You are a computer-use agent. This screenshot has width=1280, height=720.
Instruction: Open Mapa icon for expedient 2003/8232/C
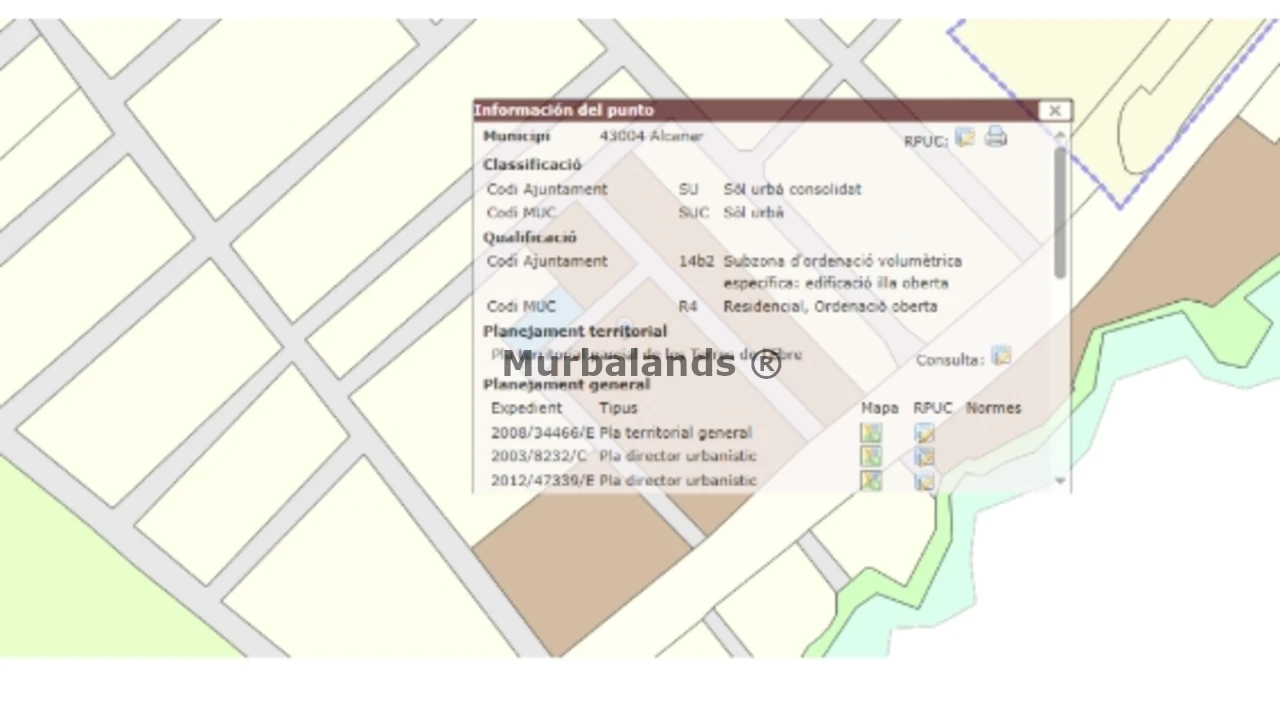coord(871,457)
